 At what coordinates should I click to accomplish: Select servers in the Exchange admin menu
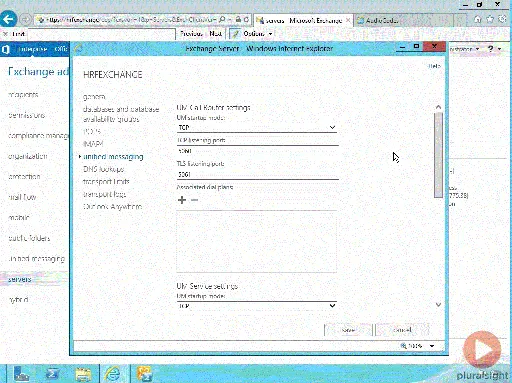pyautogui.click(x=20, y=279)
